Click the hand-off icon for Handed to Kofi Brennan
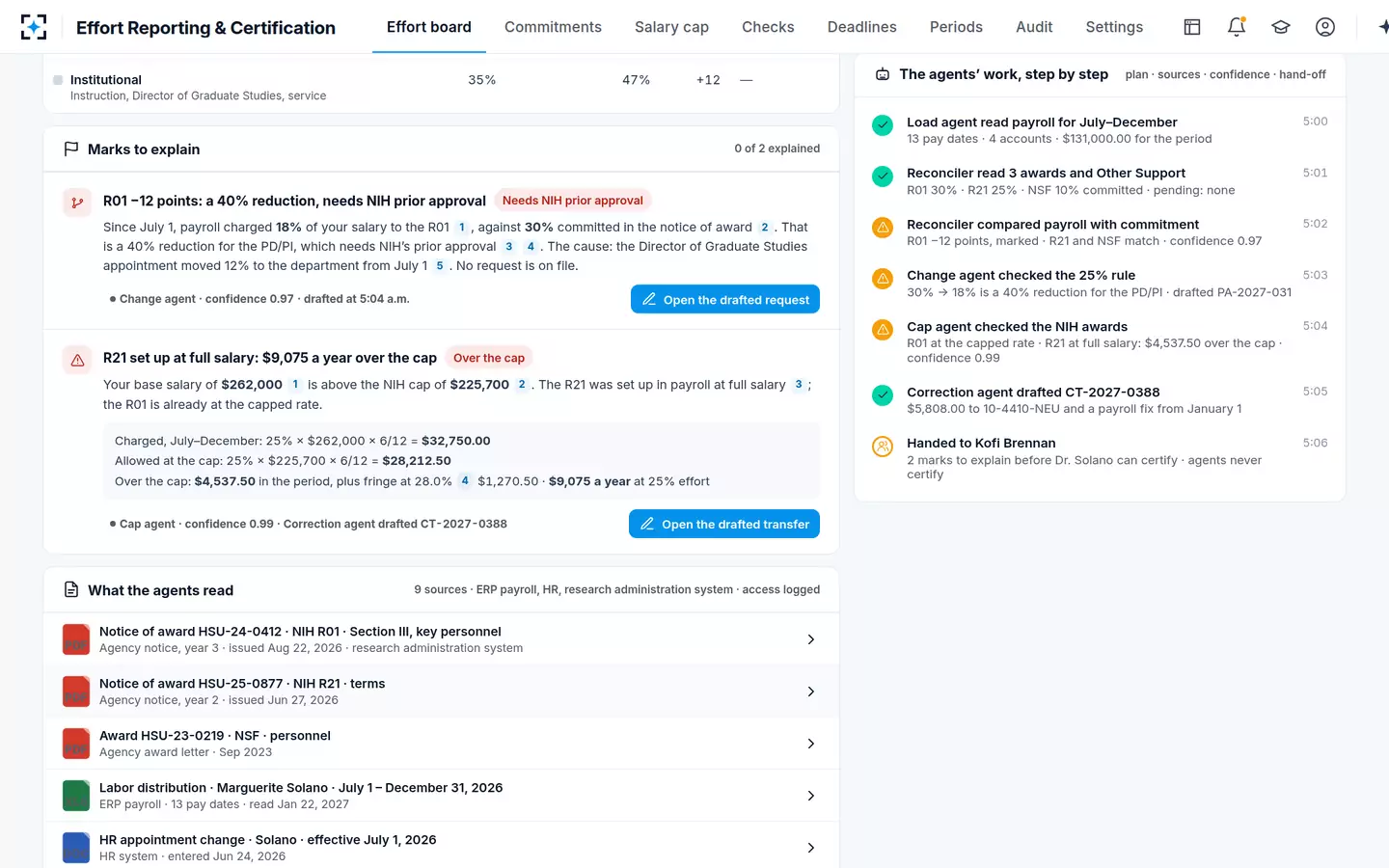Viewport: 1389px width, 868px height. (883, 447)
